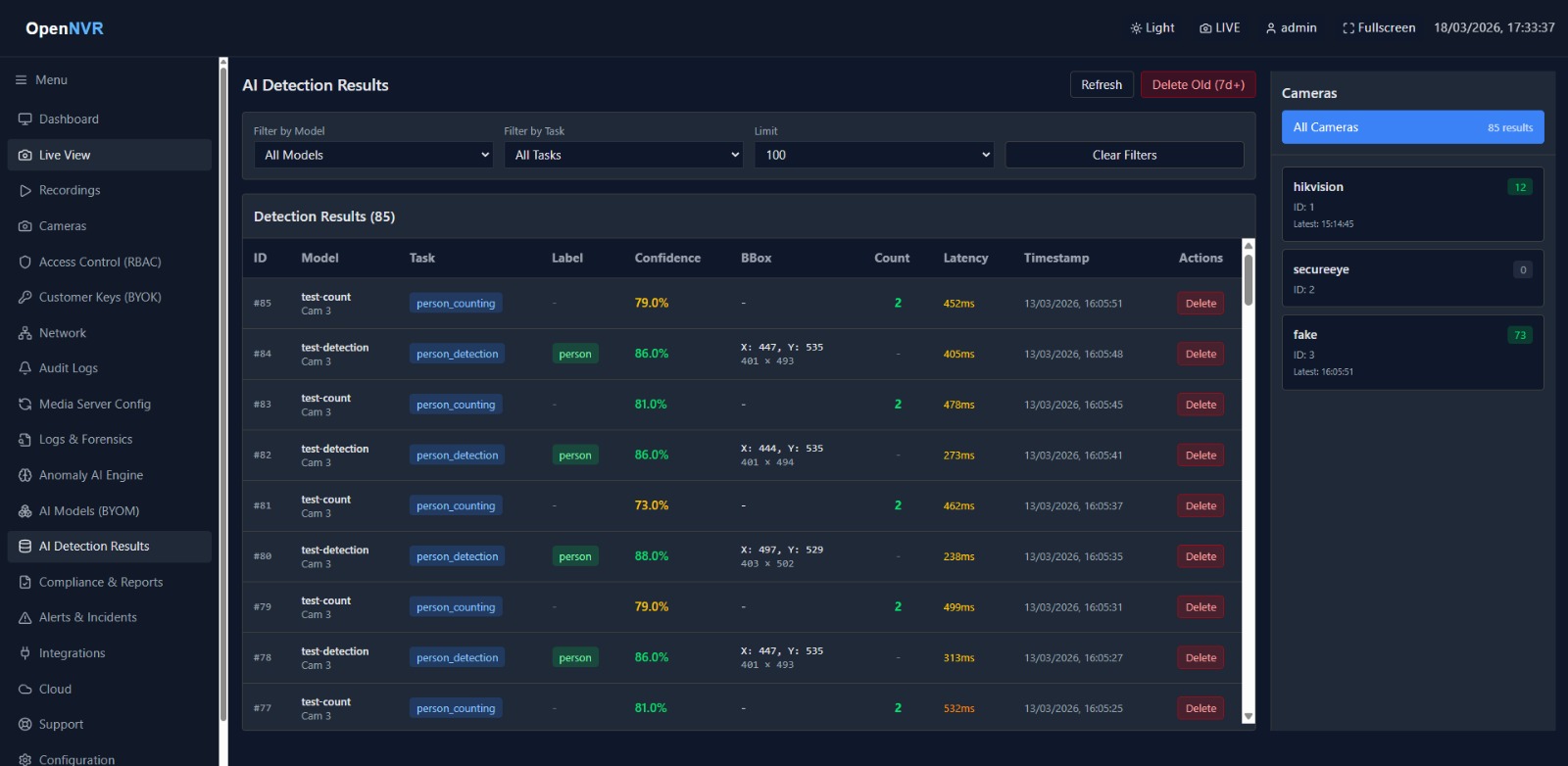Image resolution: width=1568 pixels, height=766 pixels.
Task: Select the fake camera card
Action: coord(1412,353)
